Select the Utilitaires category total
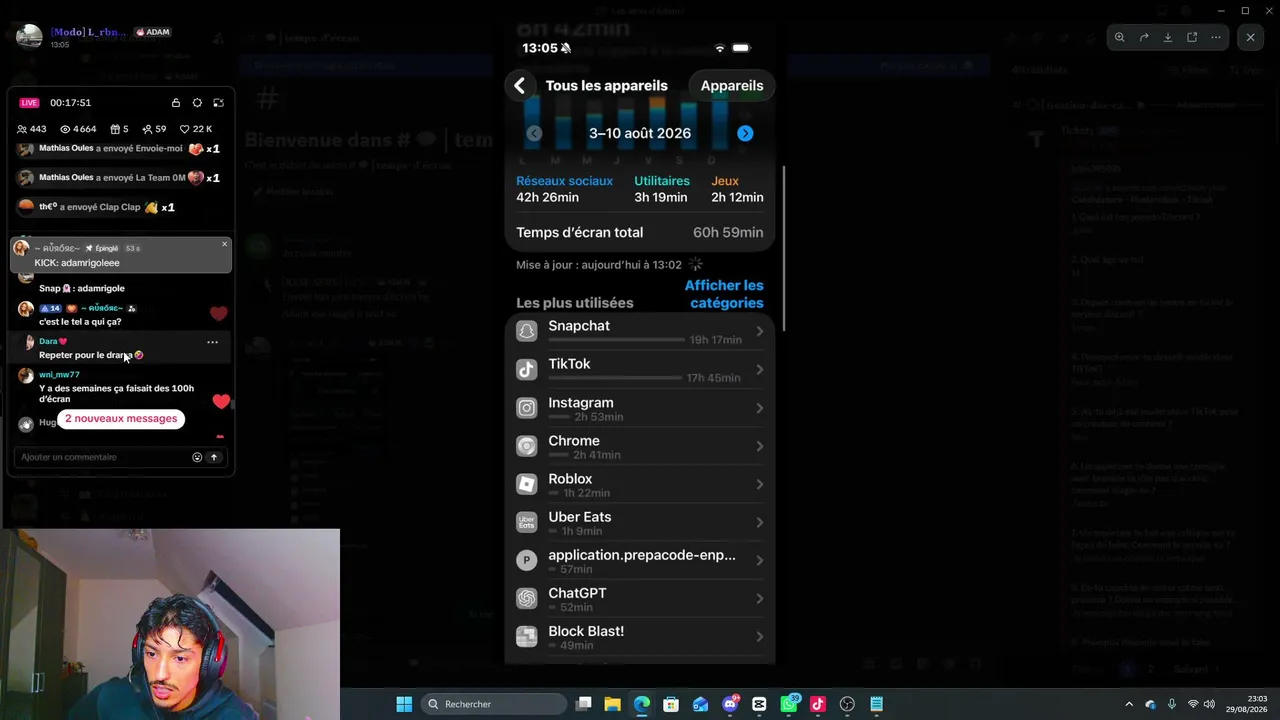This screenshot has height=720, width=1280. 662,189
